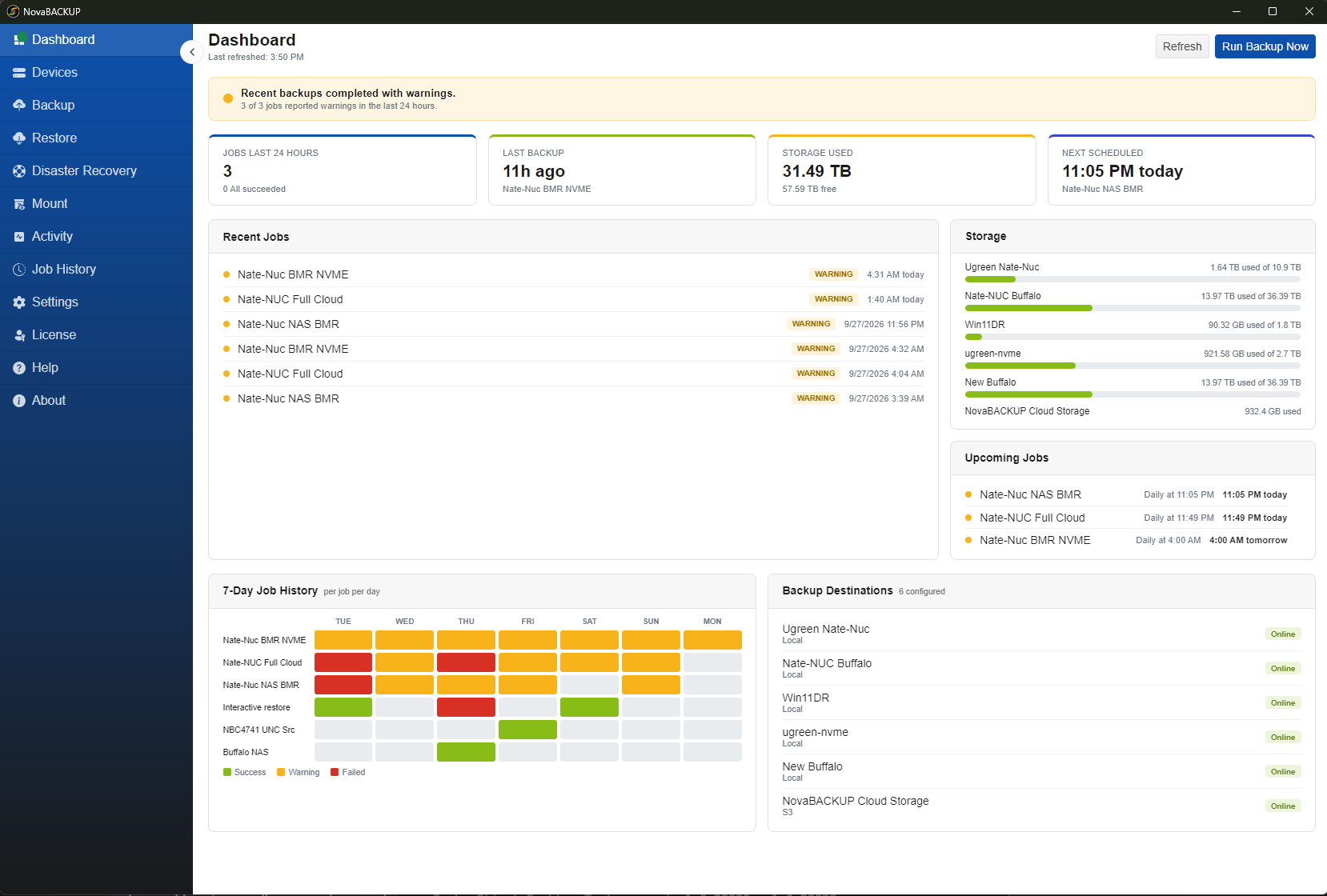Click the red Thursday cell for Interactive restore
Screen dimensions: 1327x896
pyautogui.click(x=466, y=707)
